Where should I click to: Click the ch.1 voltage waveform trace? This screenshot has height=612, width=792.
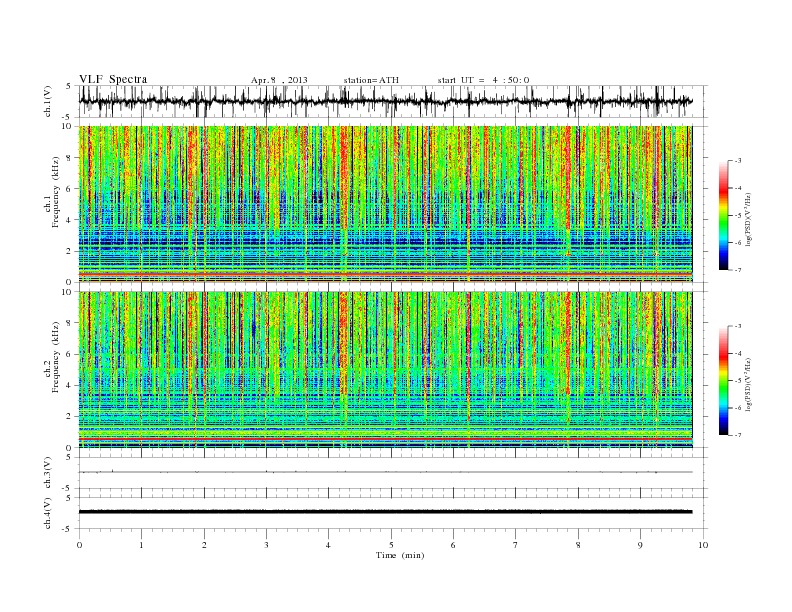click(385, 101)
